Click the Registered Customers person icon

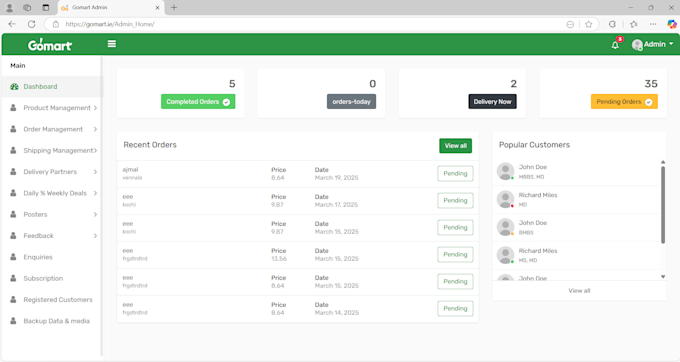pos(13,299)
